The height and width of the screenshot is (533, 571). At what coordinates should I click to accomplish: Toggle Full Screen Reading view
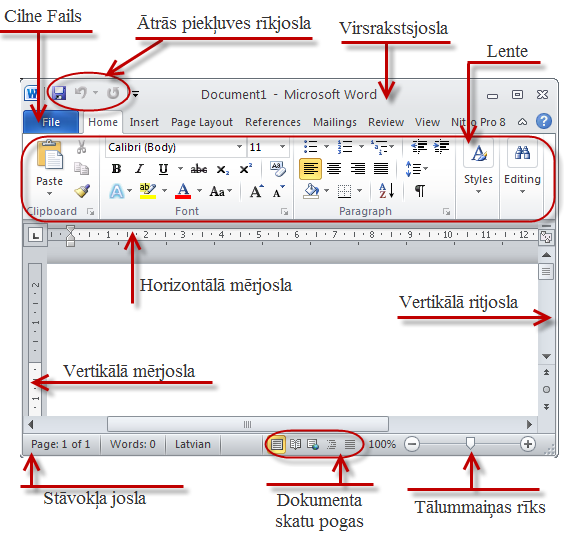point(295,444)
